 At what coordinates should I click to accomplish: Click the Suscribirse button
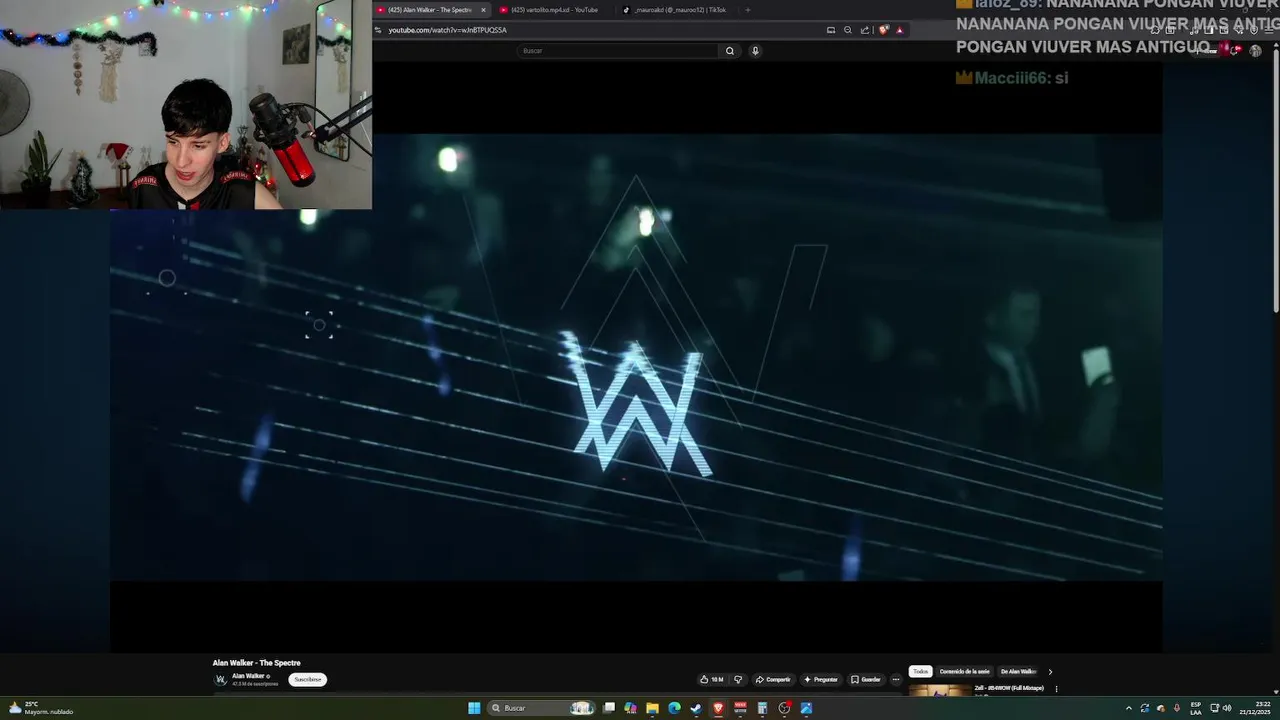[308, 679]
